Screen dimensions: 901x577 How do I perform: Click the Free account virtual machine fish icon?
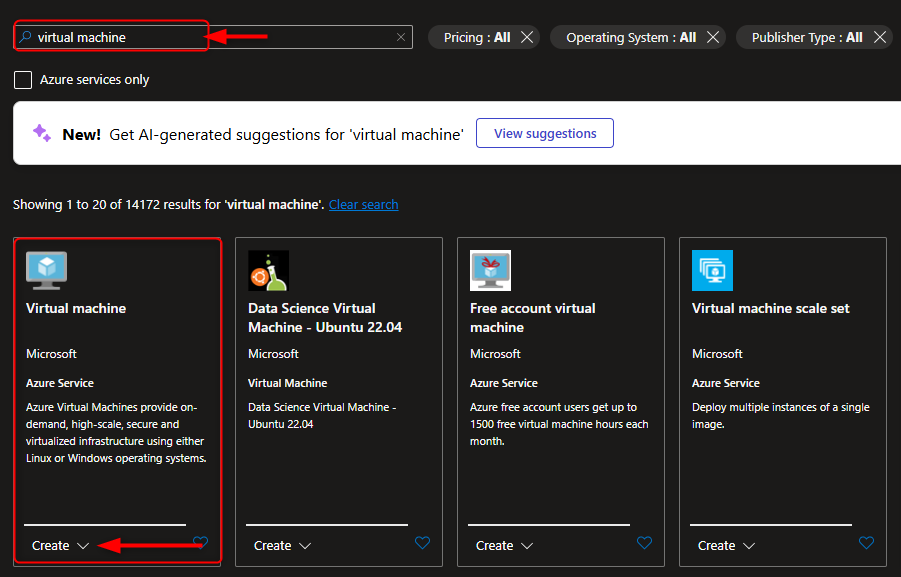pyautogui.click(x=490, y=270)
